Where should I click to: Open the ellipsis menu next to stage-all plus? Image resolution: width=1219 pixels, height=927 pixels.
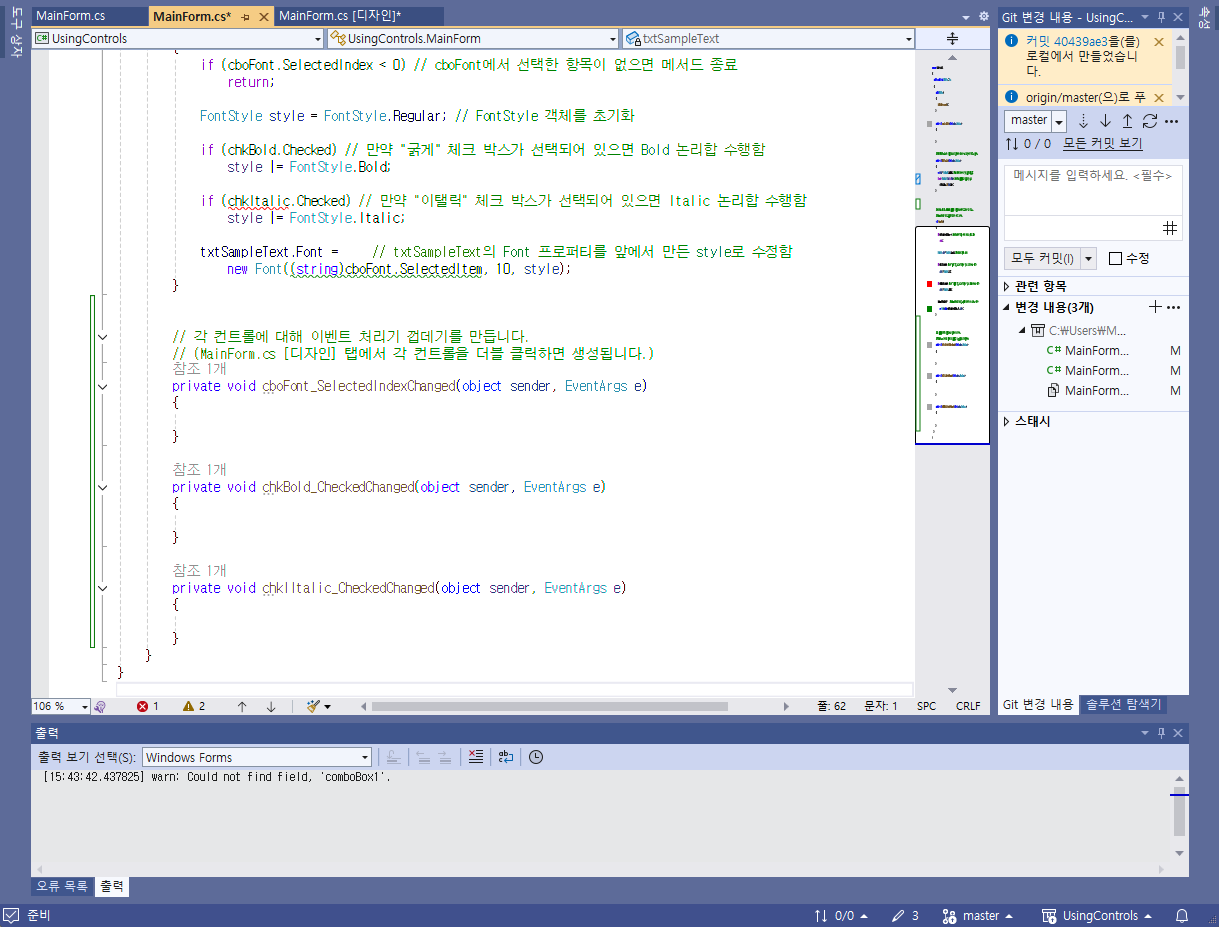pos(1173,307)
